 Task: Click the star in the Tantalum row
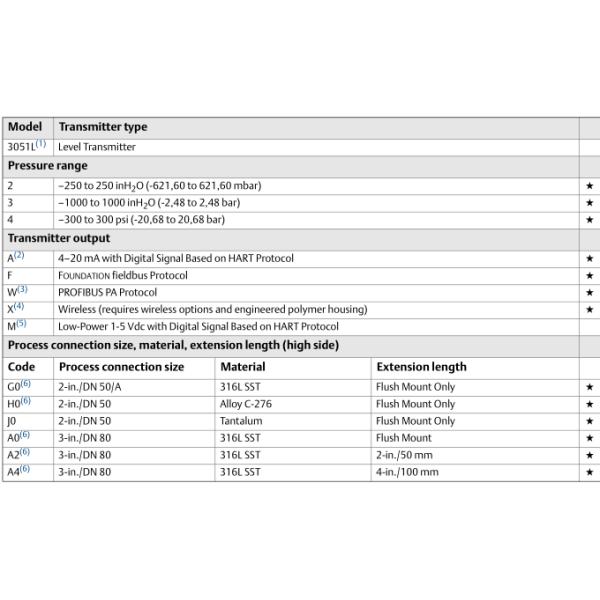point(589,421)
